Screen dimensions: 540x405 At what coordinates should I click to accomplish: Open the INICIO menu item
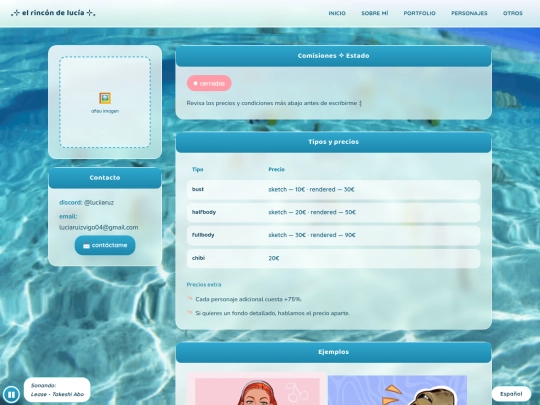click(x=337, y=13)
